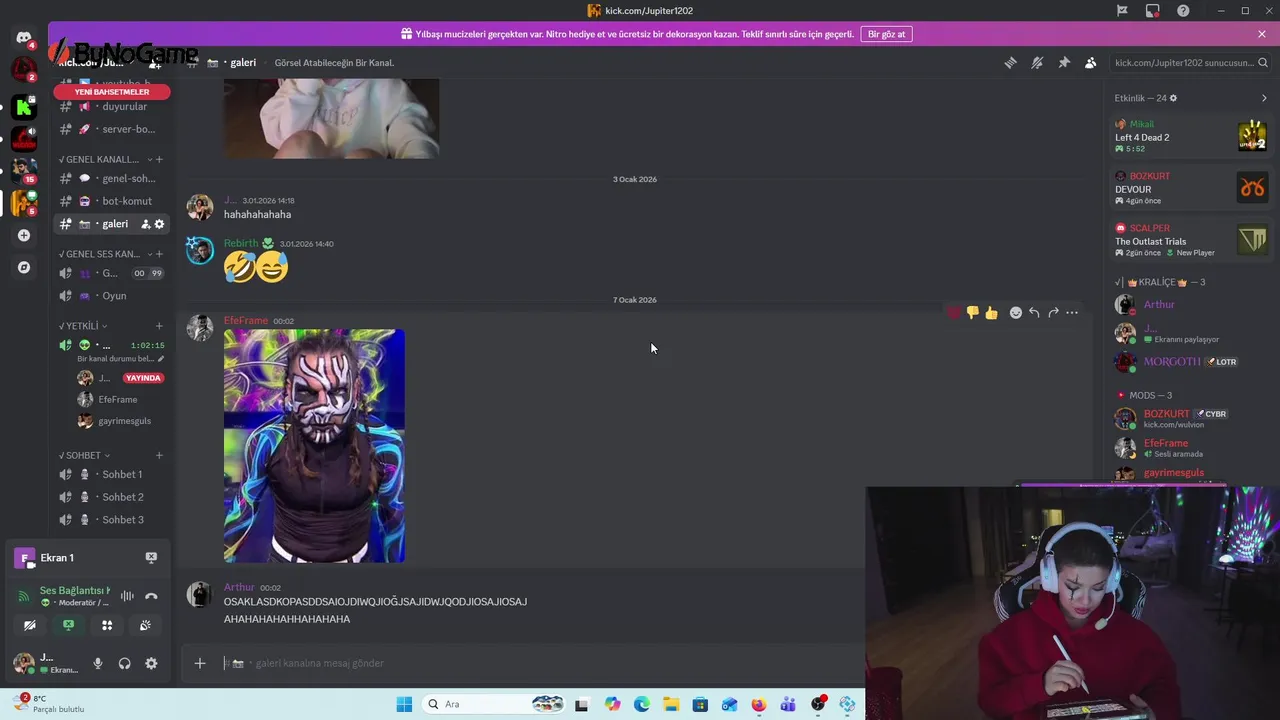Reply to EfeFrame's message
Viewport: 1280px width, 720px height.
1034,313
